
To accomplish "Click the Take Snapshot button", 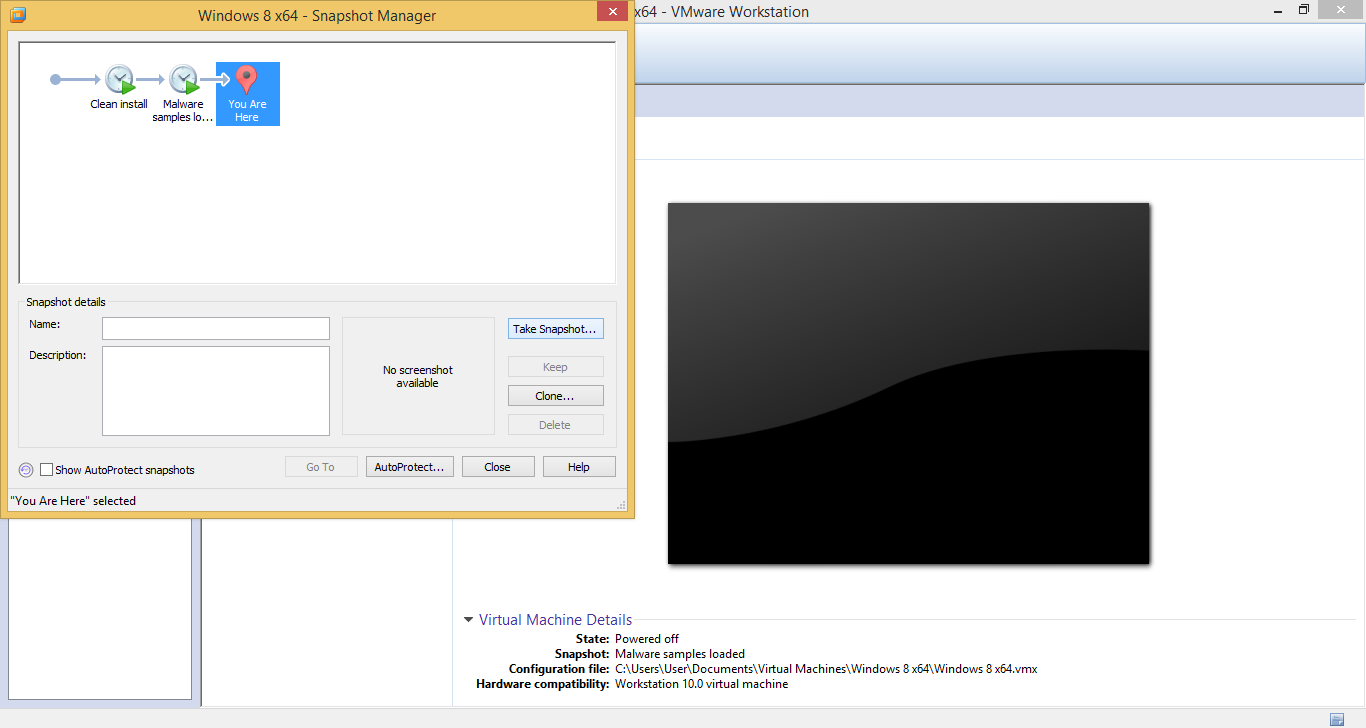I will (555, 329).
